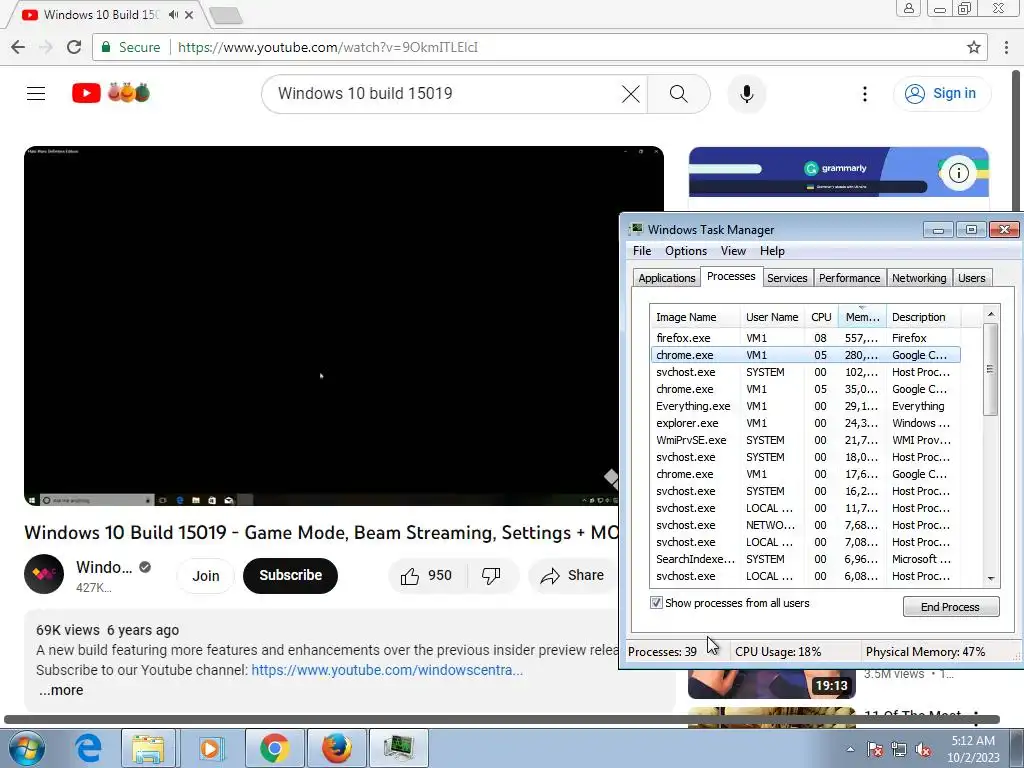The image size is (1024, 768).
Task: Sort by CPU column header
Action: click(x=821, y=317)
